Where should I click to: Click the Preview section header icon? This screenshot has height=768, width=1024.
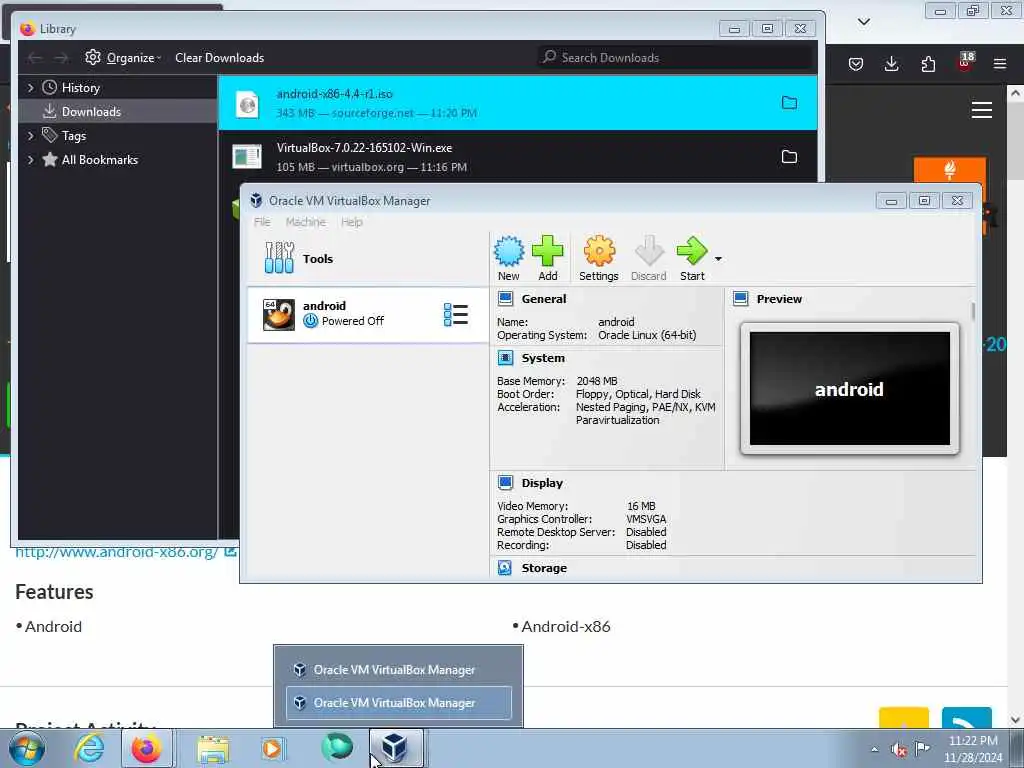pos(741,299)
